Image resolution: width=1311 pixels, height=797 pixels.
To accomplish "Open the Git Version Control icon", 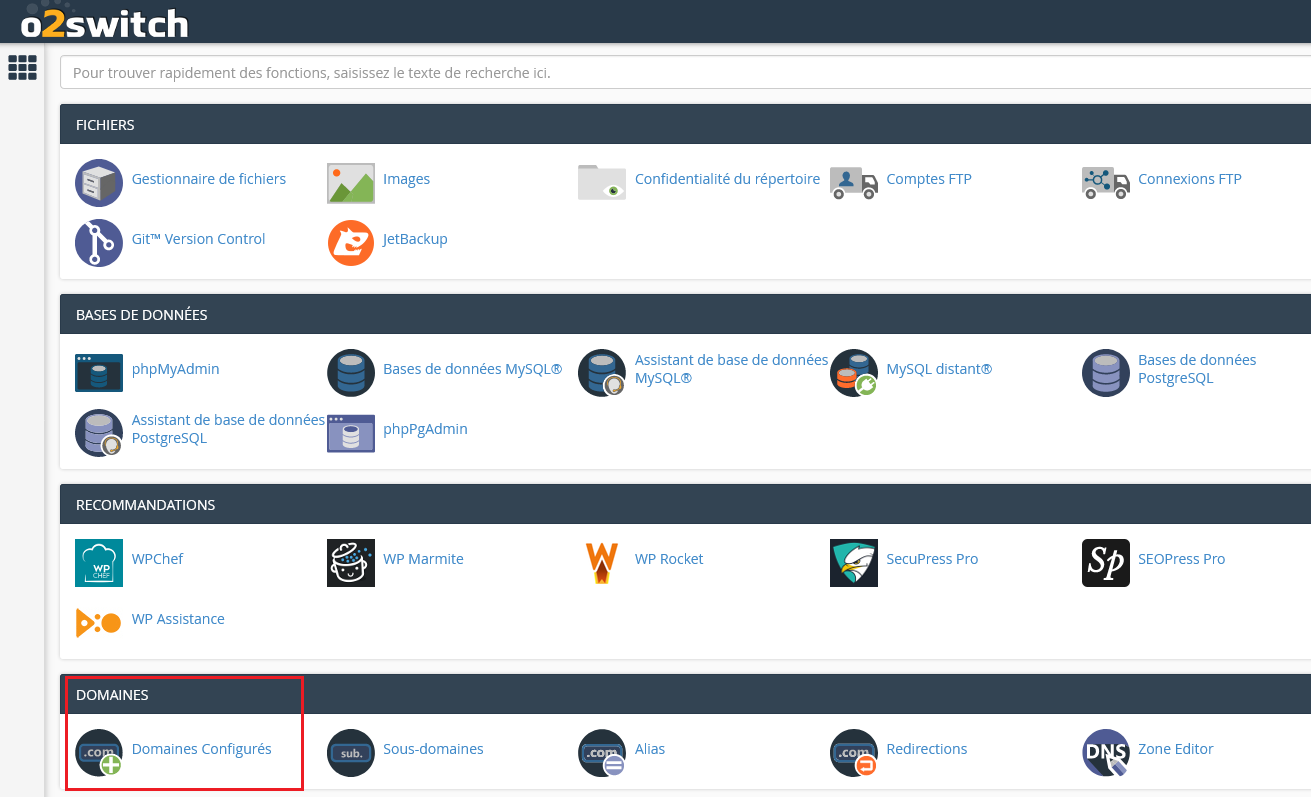I will point(99,243).
